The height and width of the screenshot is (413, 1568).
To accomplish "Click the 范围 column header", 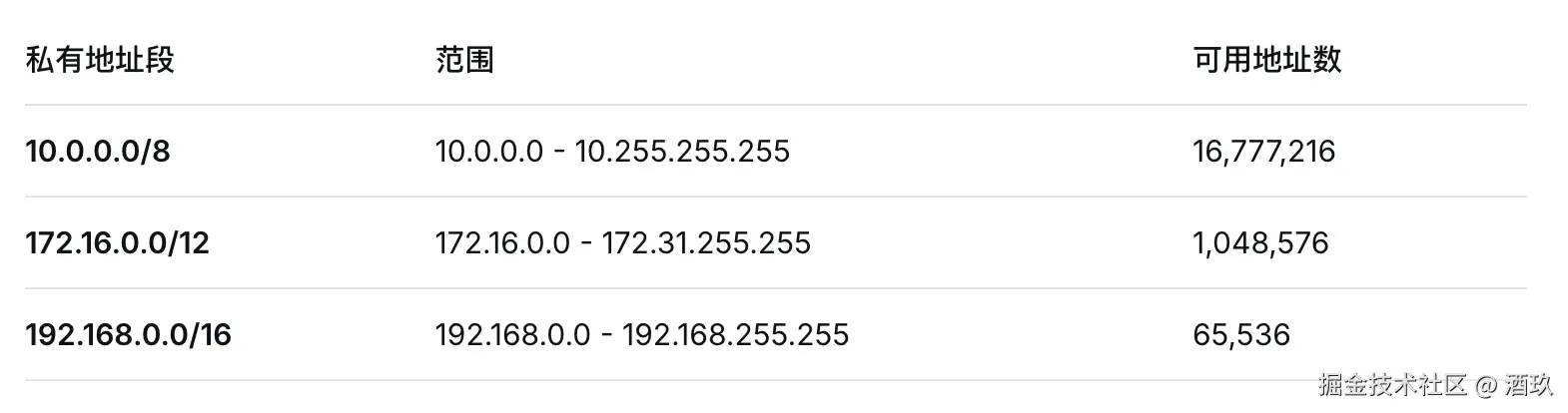I will point(464,60).
